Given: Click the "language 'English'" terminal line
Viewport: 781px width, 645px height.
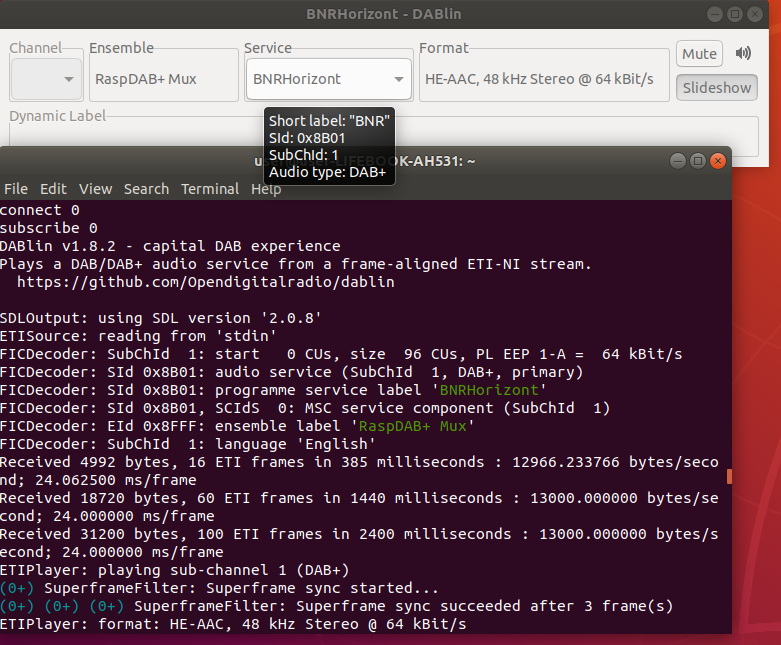Looking at the screenshot, I should point(187,444).
